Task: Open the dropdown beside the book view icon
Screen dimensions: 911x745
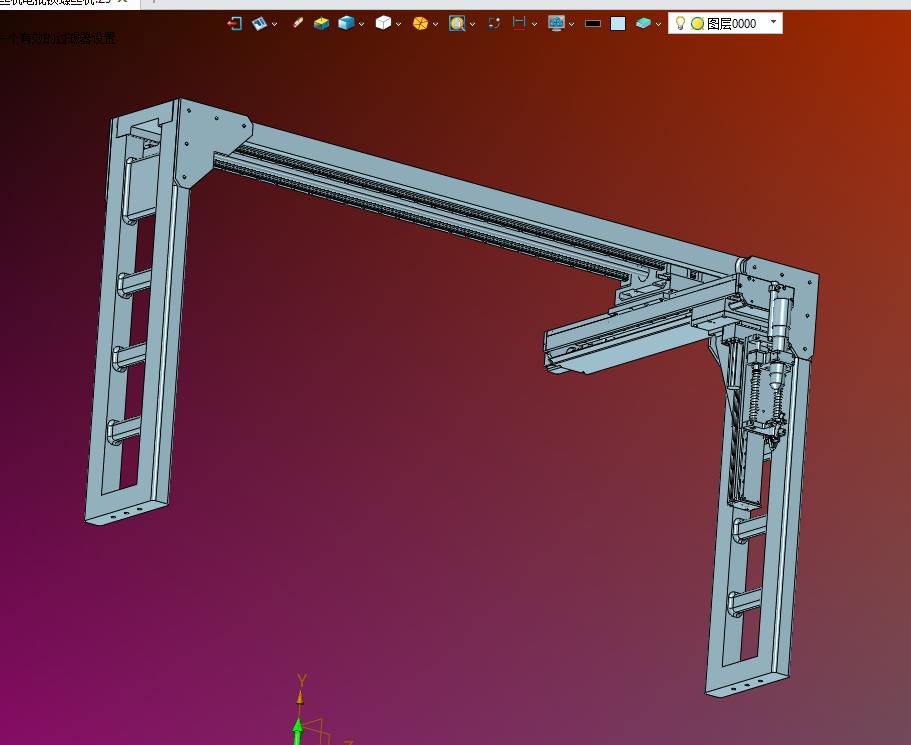Action: click(274, 24)
